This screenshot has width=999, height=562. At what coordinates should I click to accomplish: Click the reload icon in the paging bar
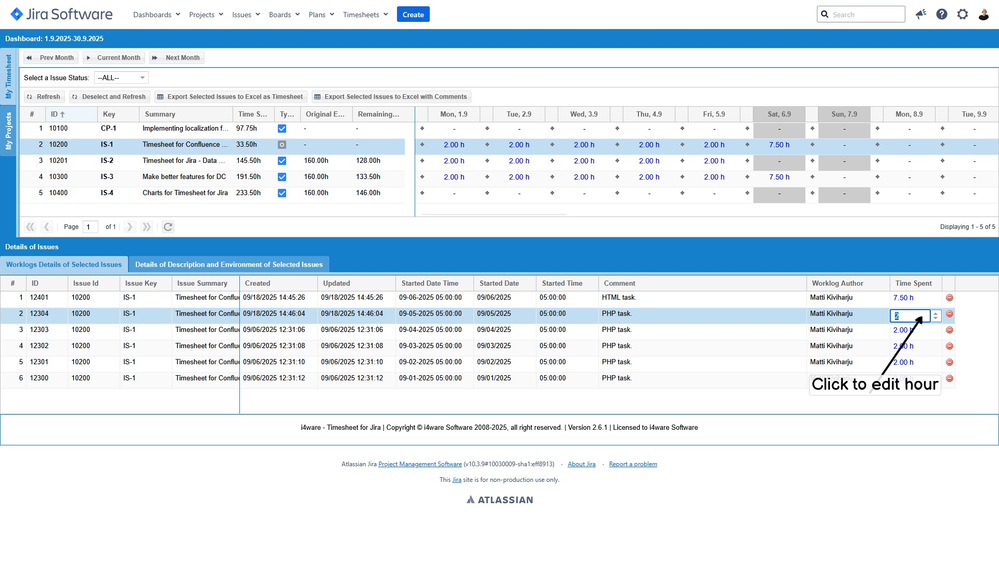(168, 227)
